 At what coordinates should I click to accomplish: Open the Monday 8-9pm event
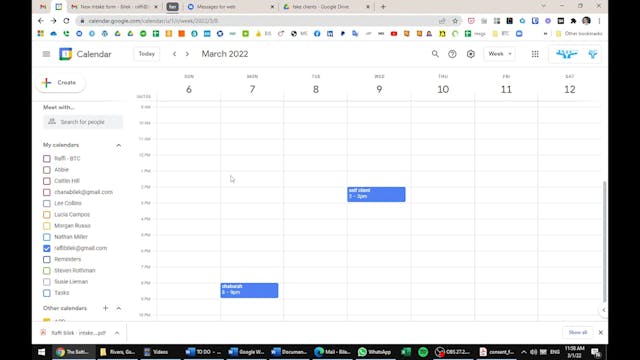(x=249, y=290)
